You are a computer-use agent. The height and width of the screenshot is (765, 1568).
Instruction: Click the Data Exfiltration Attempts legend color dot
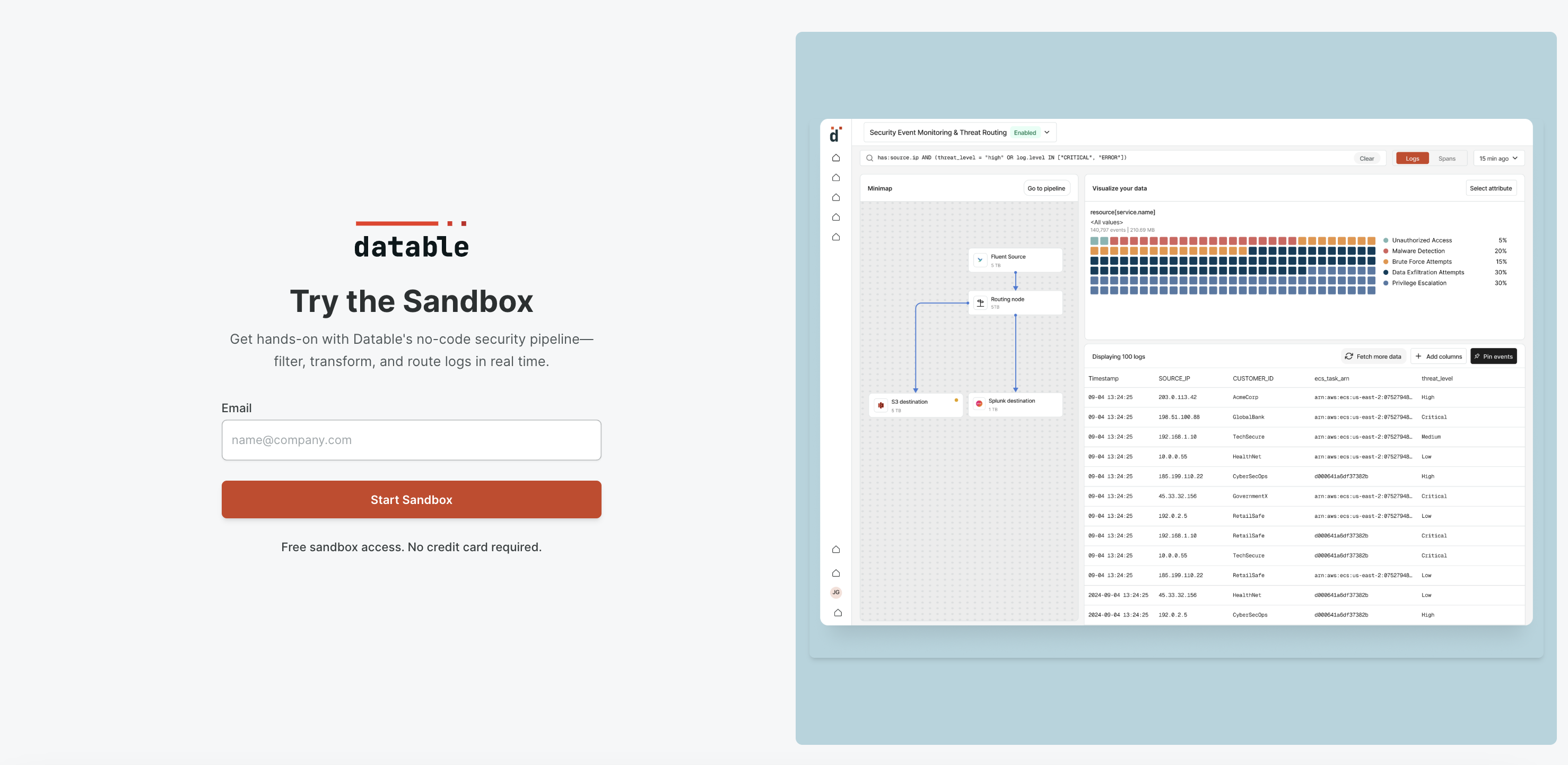(x=1386, y=272)
